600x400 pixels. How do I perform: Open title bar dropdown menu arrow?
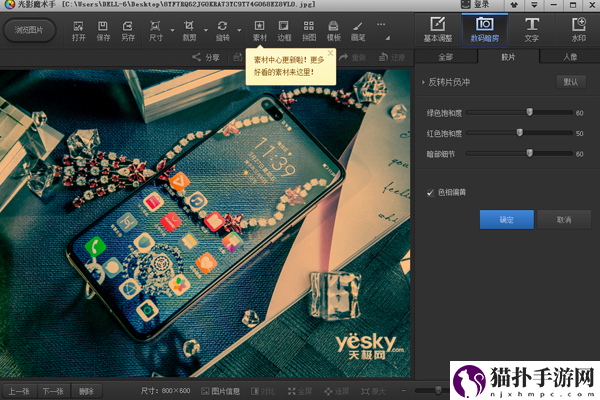click(534, 5)
